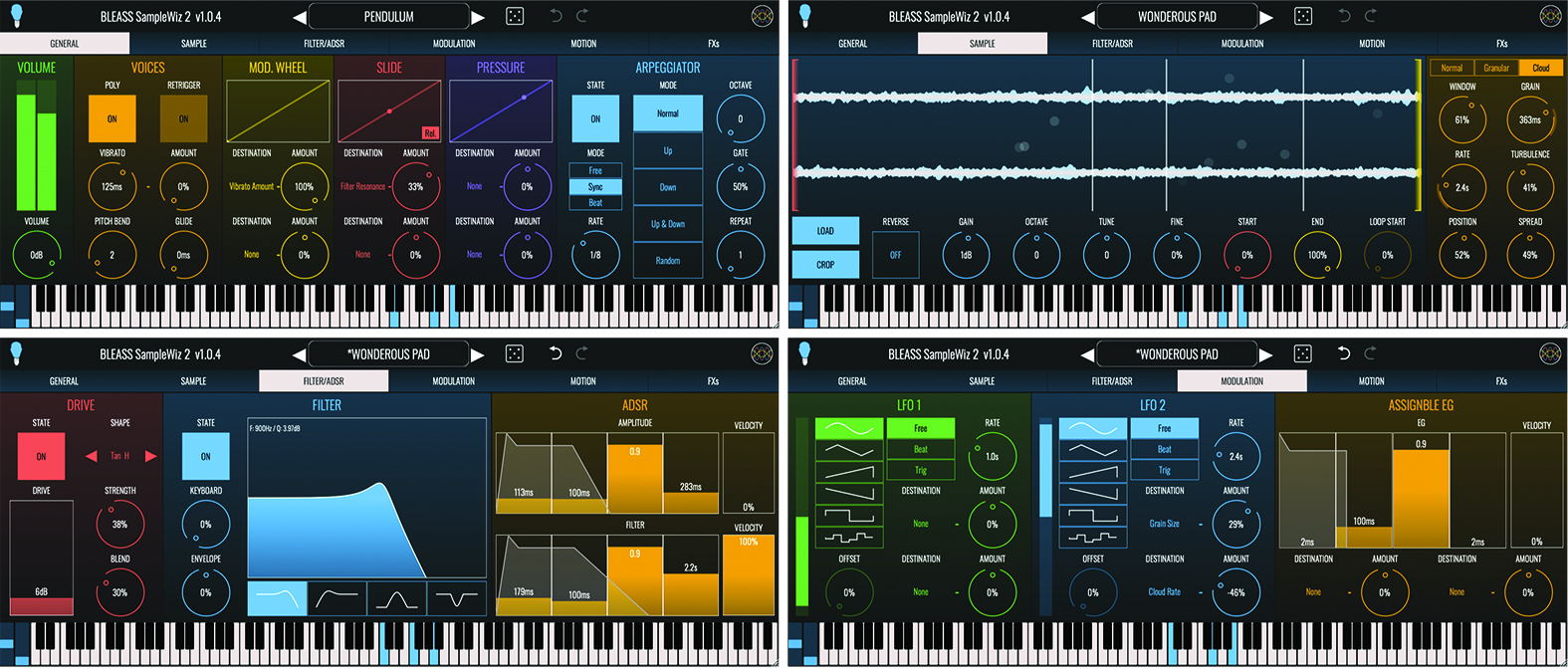Open LFO 2 destination showing Cloud Rate
The image size is (1568, 672).
[1165, 592]
